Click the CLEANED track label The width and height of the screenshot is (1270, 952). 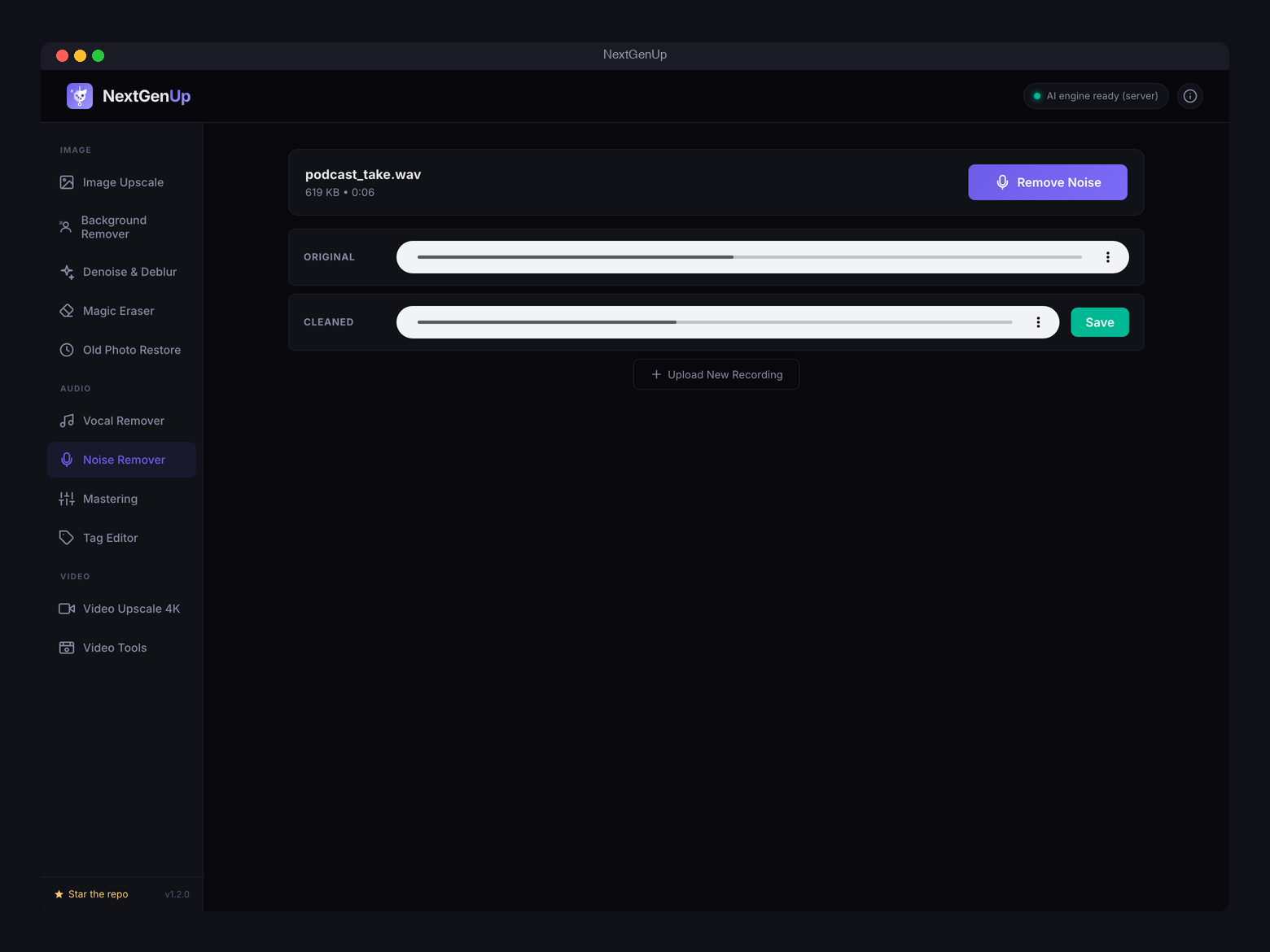(329, 322)
